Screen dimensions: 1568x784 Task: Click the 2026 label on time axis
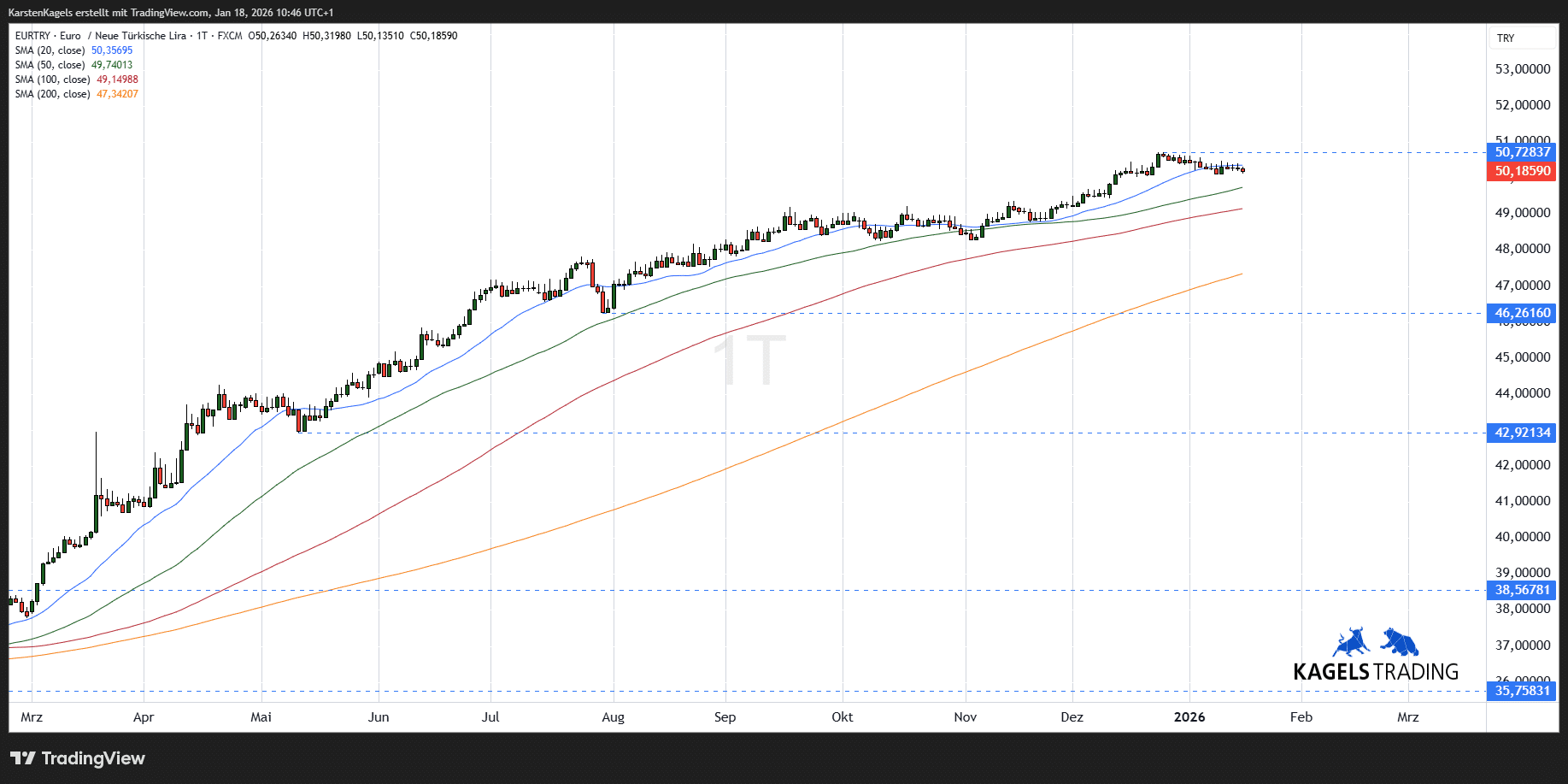(1189, 717)
